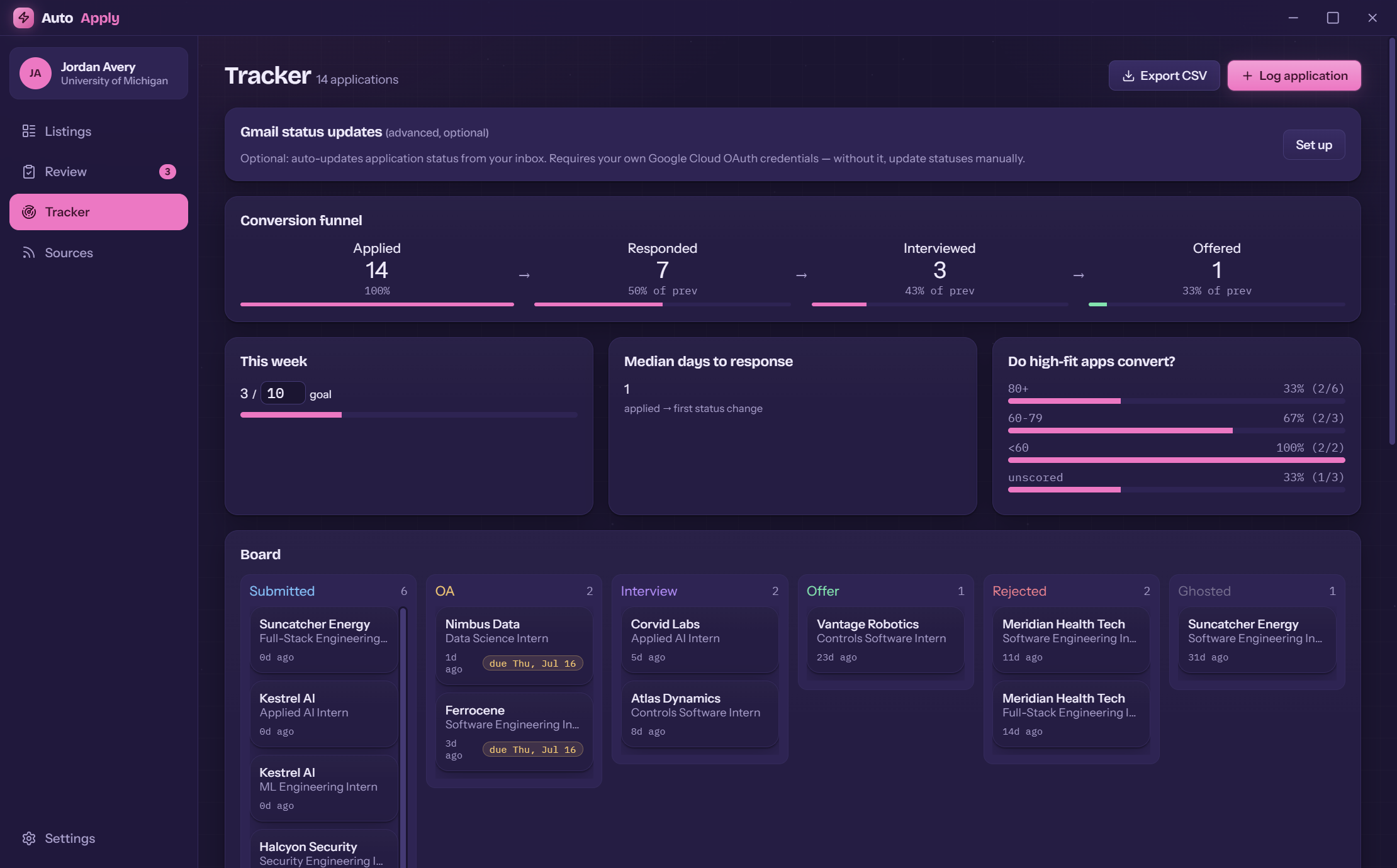Image resolution: width=1397 pixels, height=868 pixels.
Task: Click the Responded 7 funnel stage
Action: 662,273
